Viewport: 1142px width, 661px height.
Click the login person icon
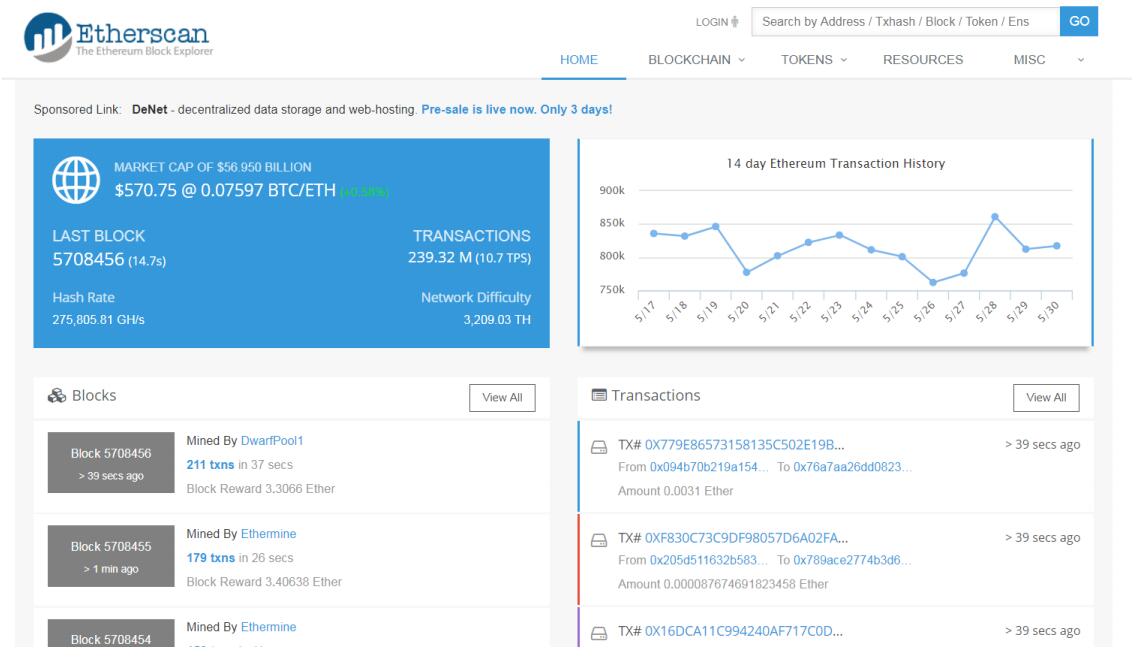pos(735,22)
